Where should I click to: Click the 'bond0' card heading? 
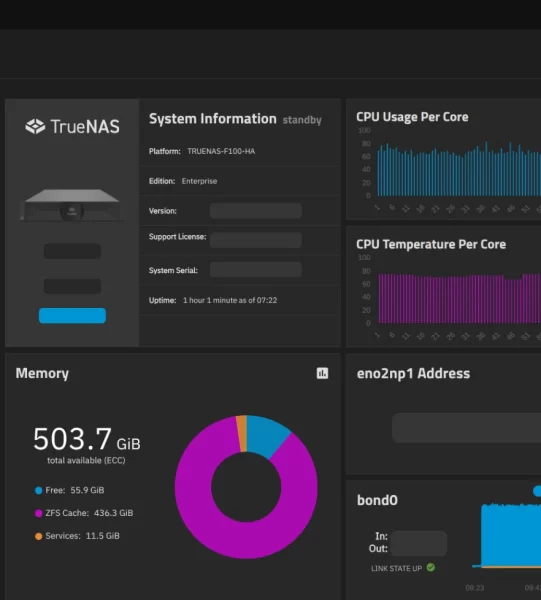click(x=377, y=500)
